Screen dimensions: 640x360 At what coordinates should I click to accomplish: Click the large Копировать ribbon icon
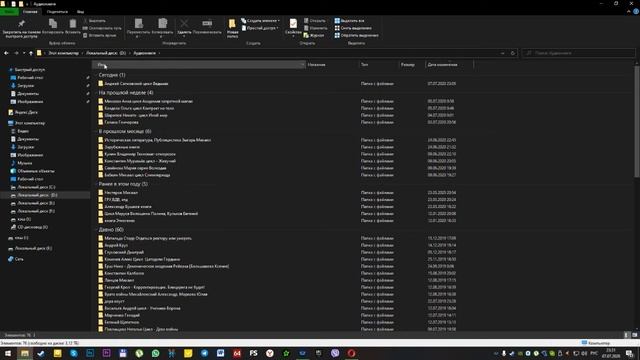[x=53, y=27]
